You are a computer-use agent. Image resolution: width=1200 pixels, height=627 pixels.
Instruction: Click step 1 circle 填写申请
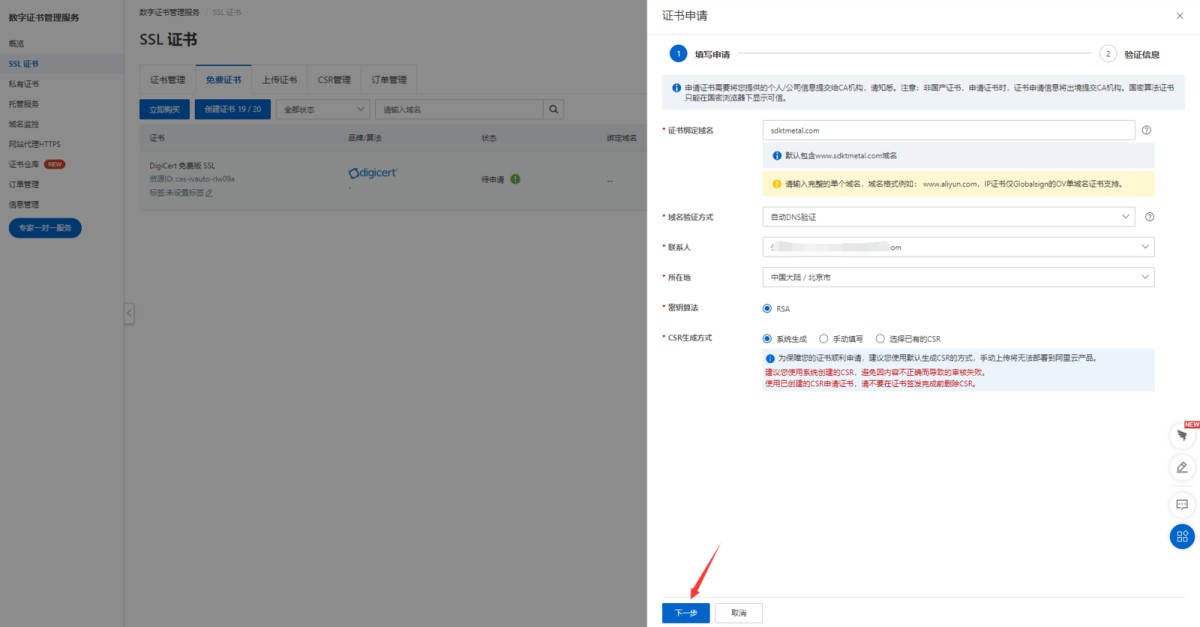678,54
